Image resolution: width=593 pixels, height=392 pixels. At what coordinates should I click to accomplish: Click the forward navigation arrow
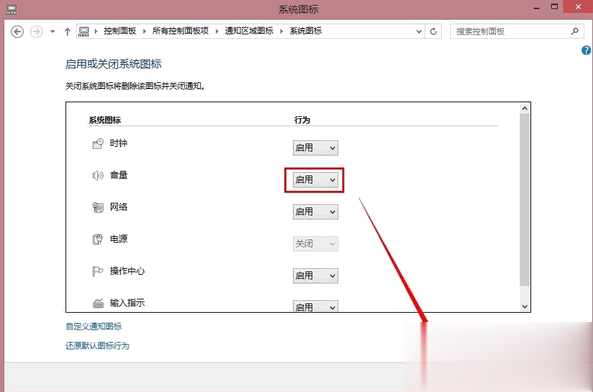pos(36,31)
